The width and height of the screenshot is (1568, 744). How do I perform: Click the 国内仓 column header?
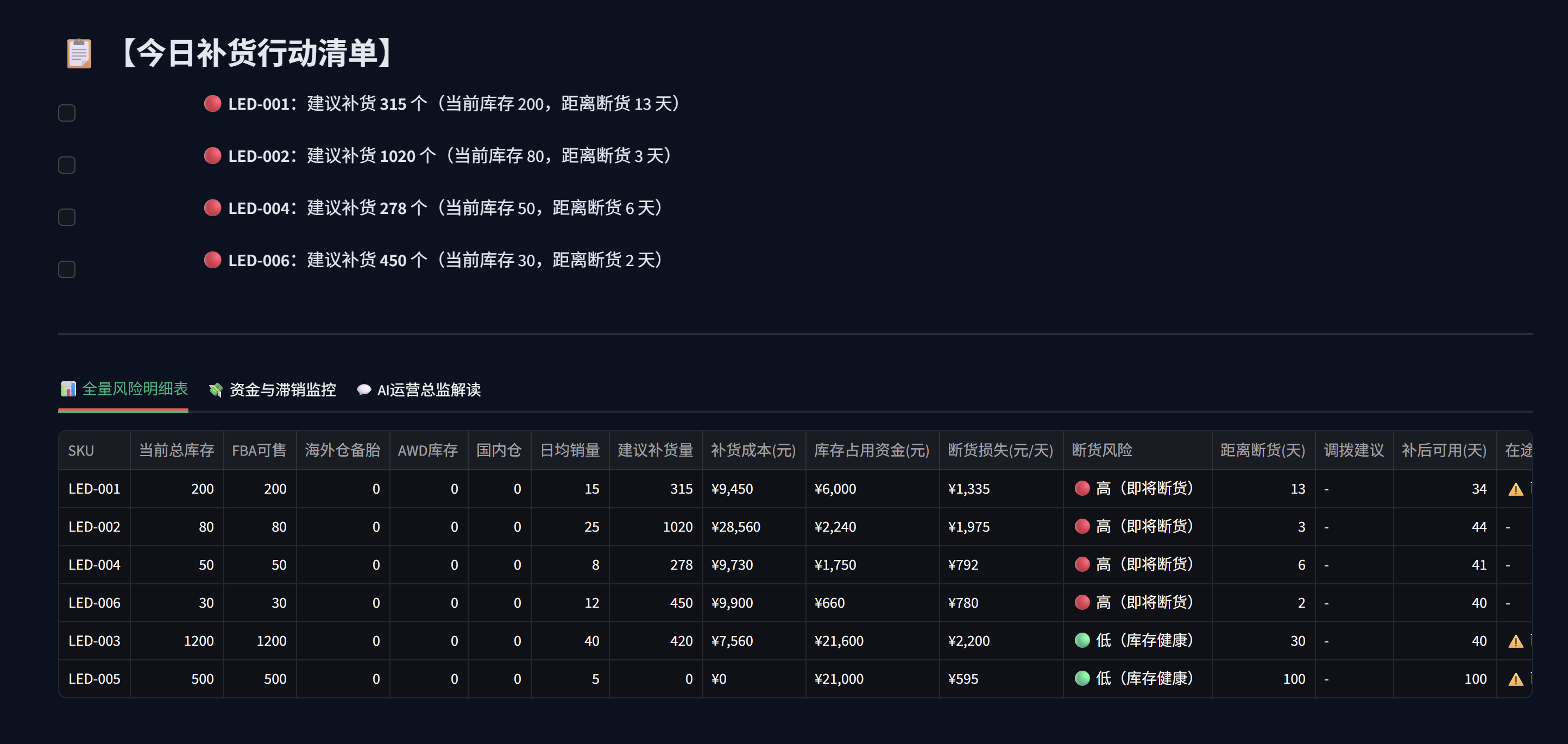[x=499, y=451]
